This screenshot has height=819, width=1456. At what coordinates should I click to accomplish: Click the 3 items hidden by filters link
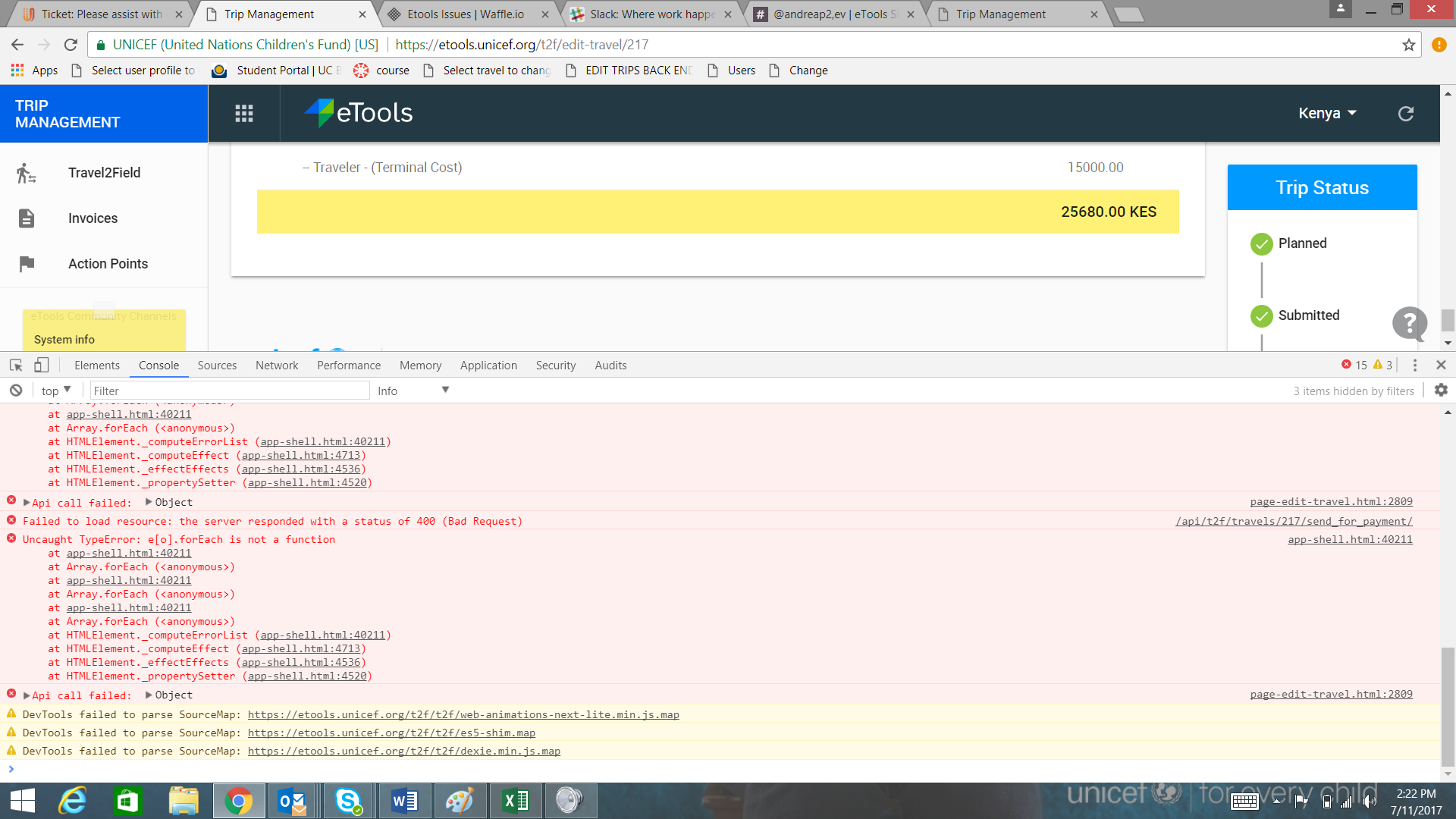(x=1353, y=391)
